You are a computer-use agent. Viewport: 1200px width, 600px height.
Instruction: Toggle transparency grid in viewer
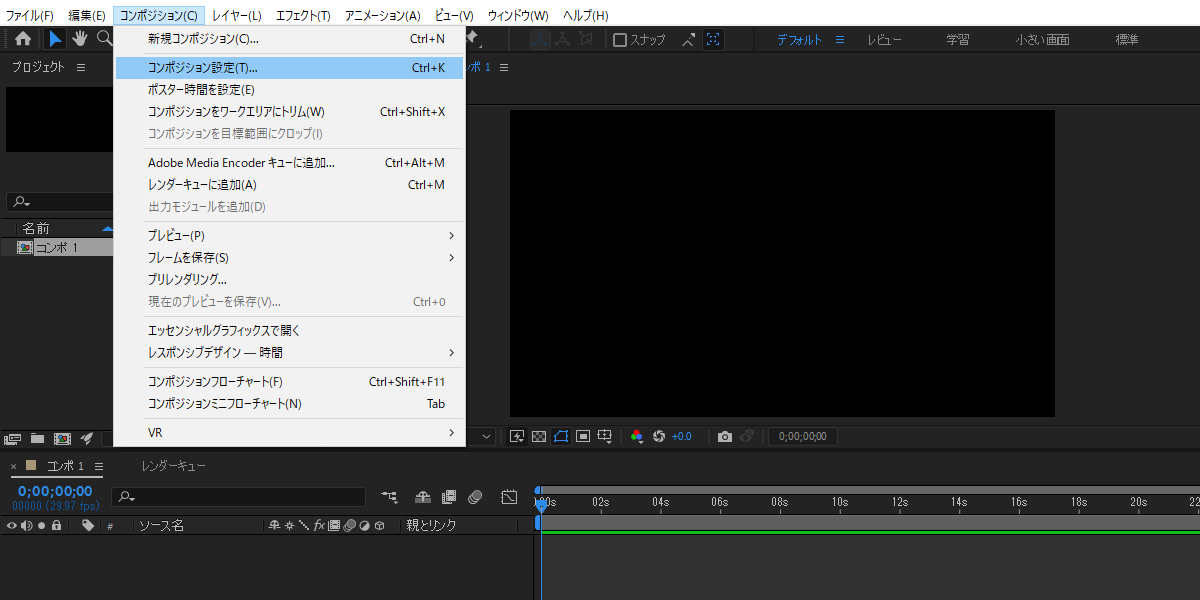[x=539, y=437]
